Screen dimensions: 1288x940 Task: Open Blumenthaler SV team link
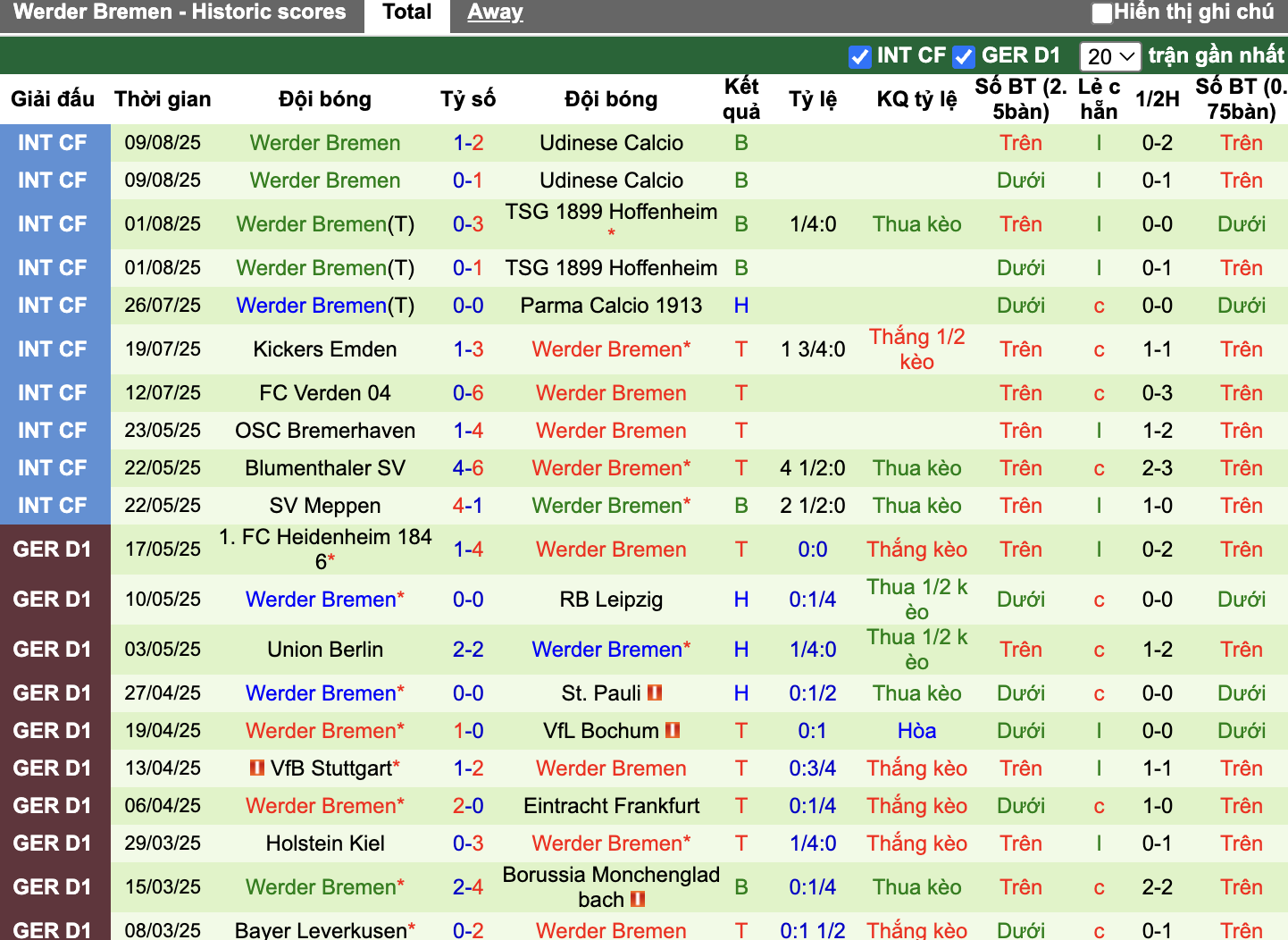tap(325, 468)
